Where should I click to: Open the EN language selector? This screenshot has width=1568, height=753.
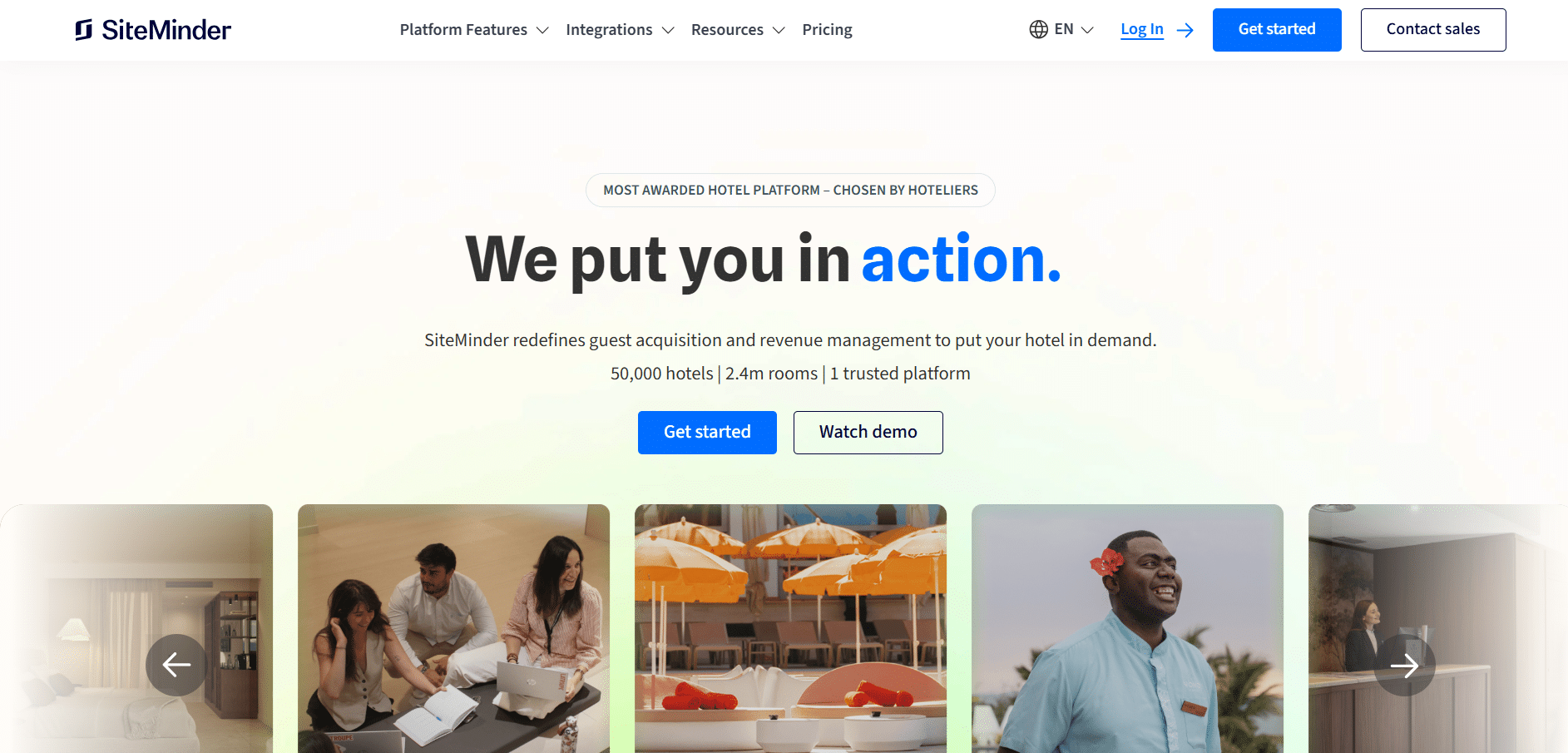[1061, 30]
